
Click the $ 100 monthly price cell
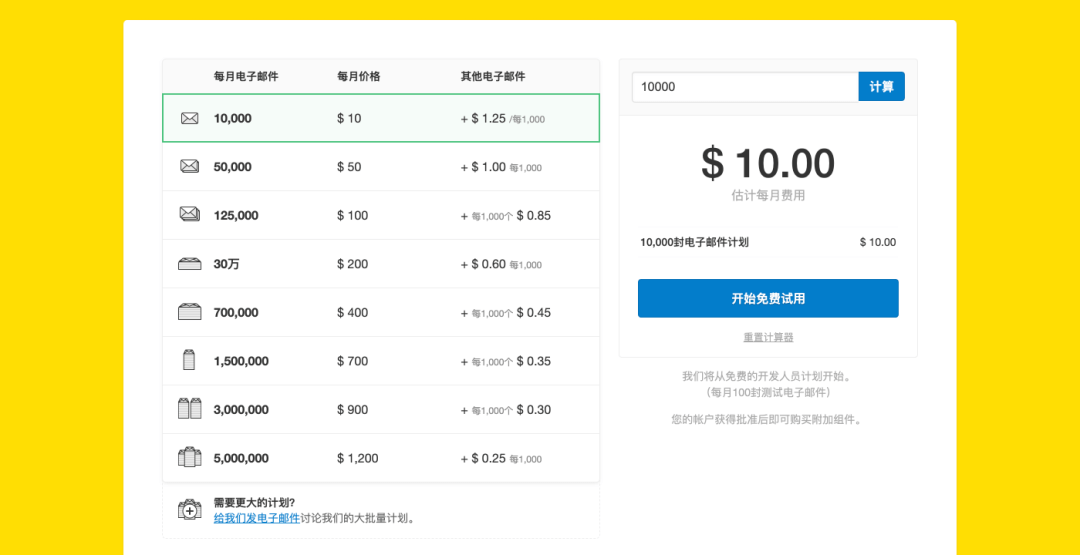coord(353,216)
